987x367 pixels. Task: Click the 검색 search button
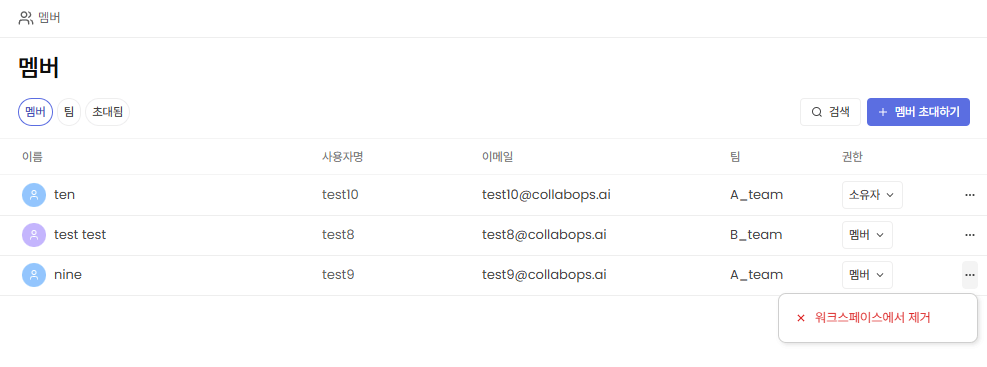click(830, 112)
